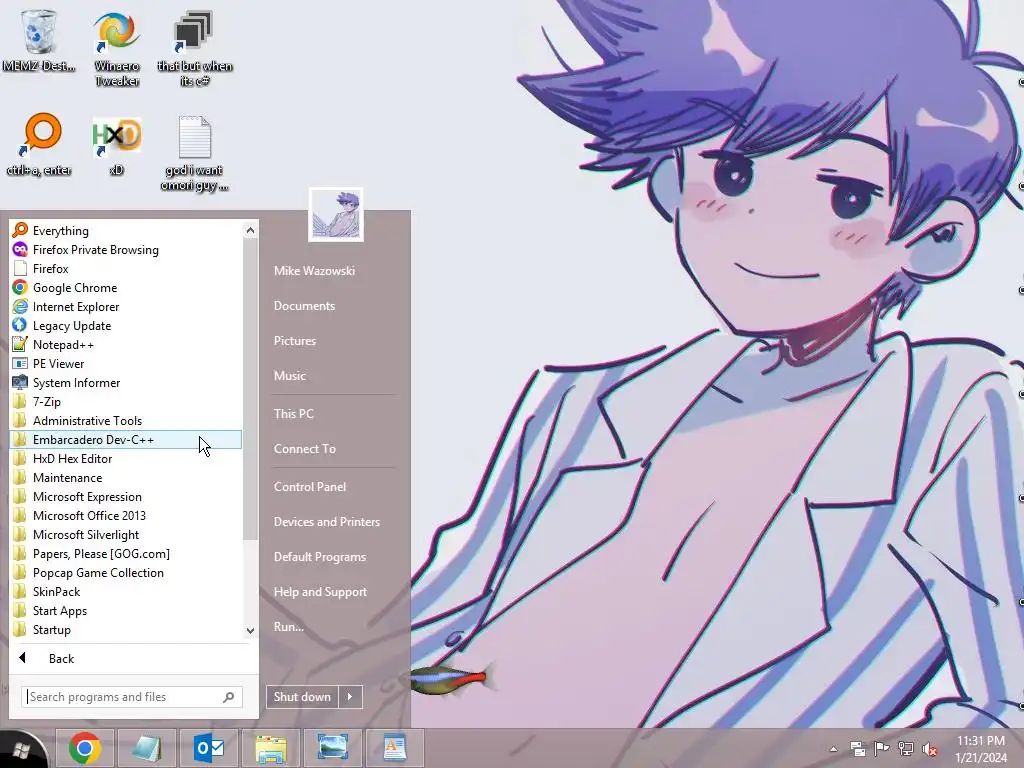Expand the Microsoft Expression folder

tap(125, 496)
